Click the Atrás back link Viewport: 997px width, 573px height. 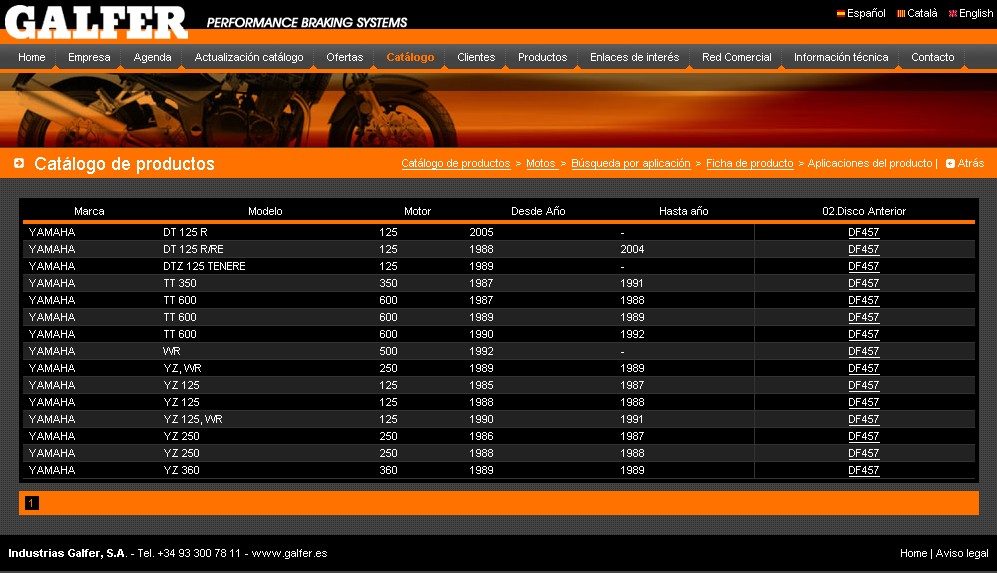[970, 163]
